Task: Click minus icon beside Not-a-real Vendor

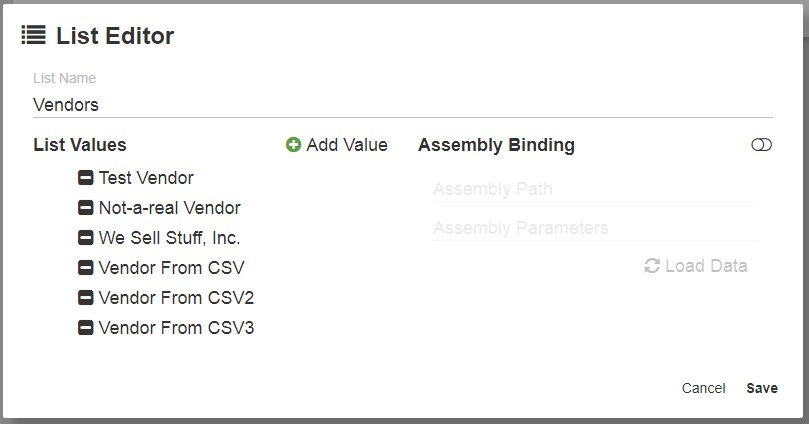Action: tap(86, 208)
